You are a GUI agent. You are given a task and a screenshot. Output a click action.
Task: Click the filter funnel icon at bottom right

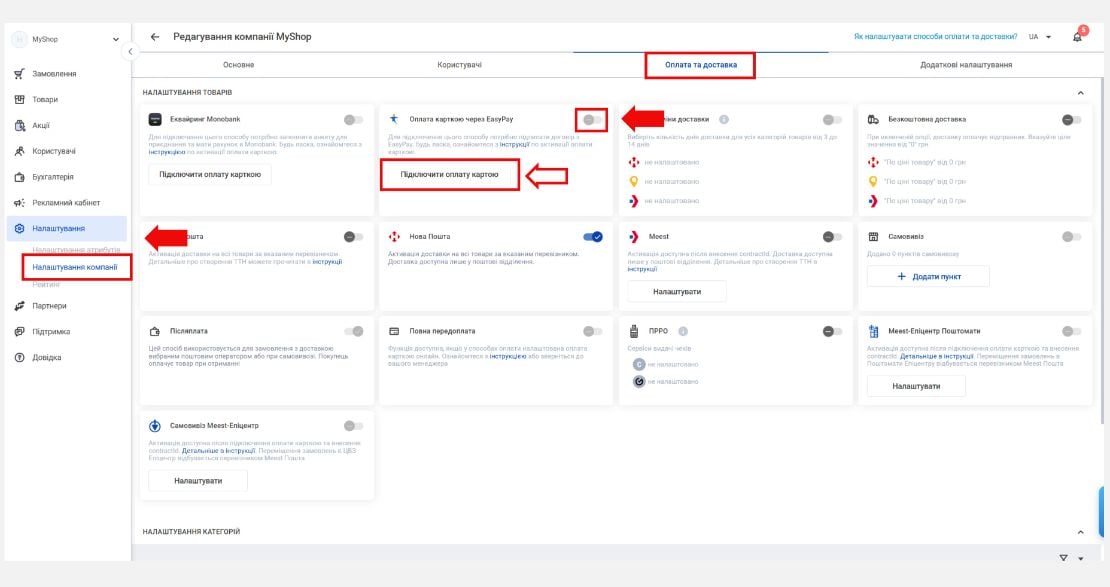1063,559
